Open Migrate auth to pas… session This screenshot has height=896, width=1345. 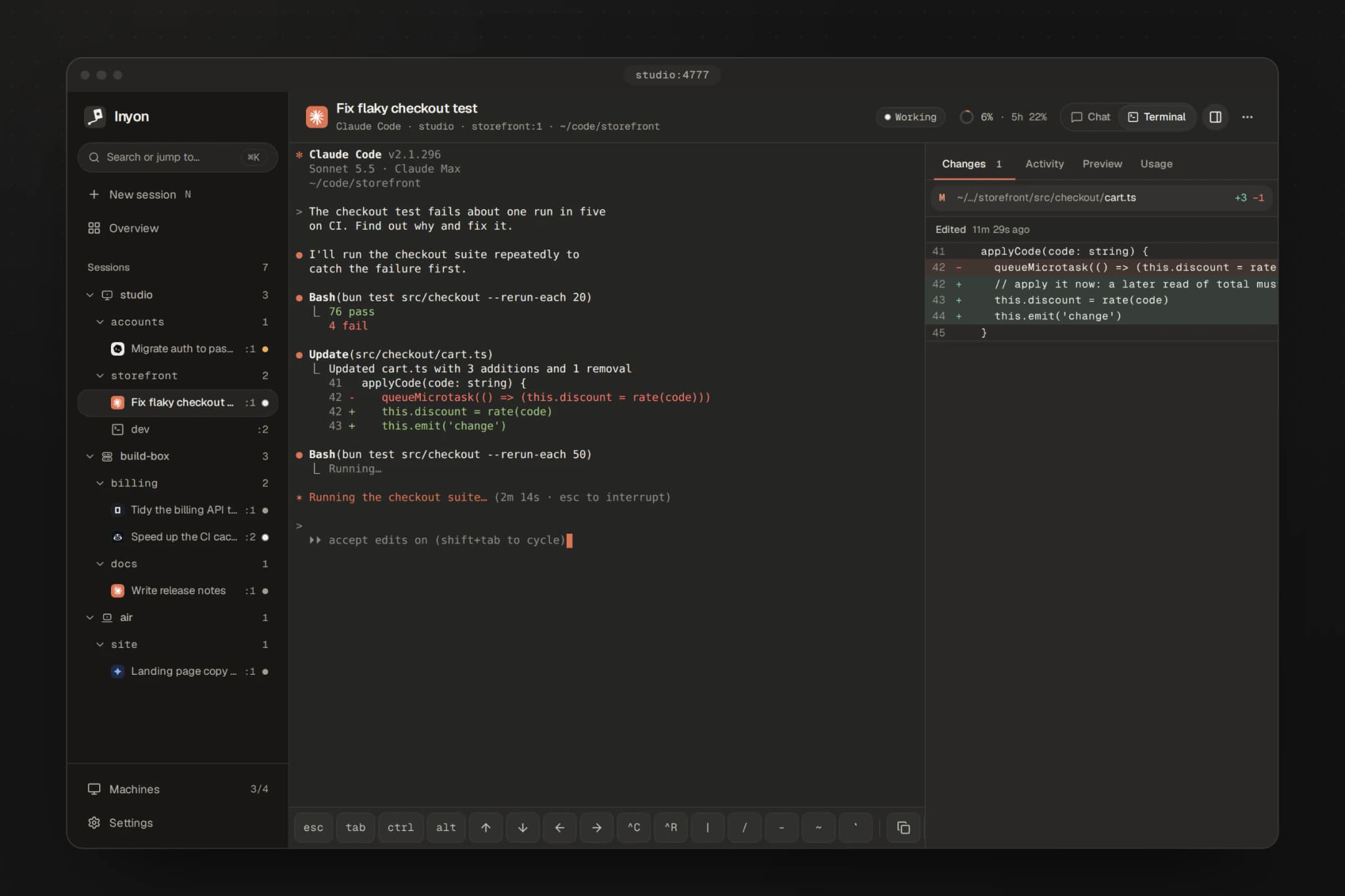[x=177, y=349]
